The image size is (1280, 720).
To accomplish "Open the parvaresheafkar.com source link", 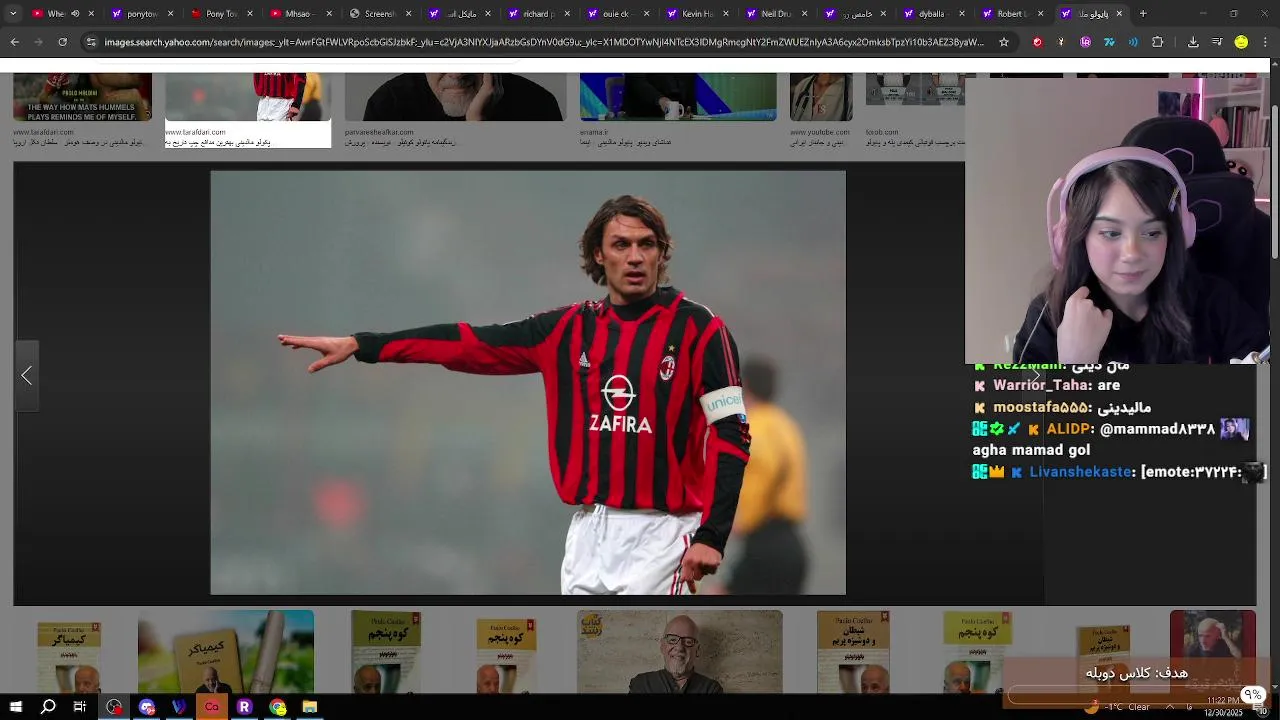I will click(x=379, y=132).
